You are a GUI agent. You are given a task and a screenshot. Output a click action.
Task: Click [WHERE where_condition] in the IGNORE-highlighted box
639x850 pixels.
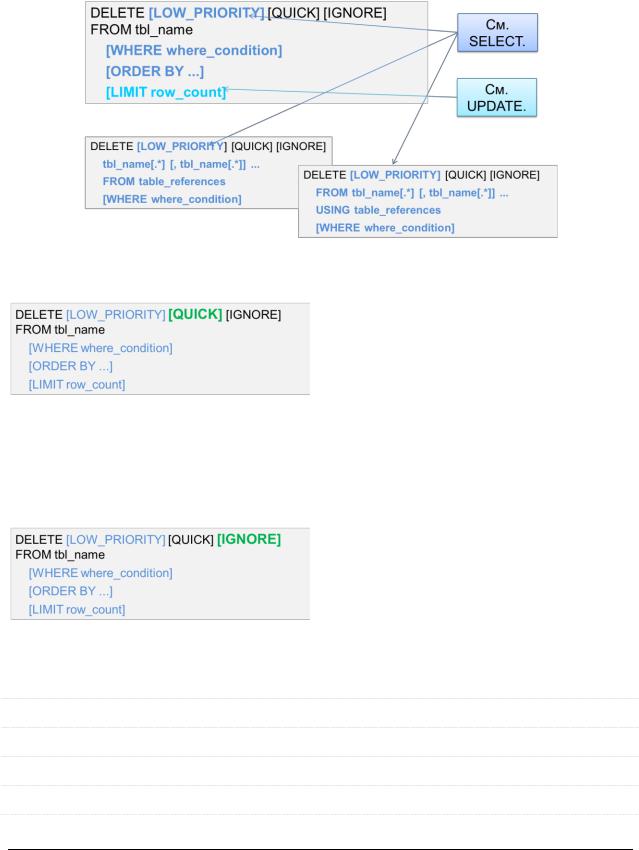[x=100, y=573]
